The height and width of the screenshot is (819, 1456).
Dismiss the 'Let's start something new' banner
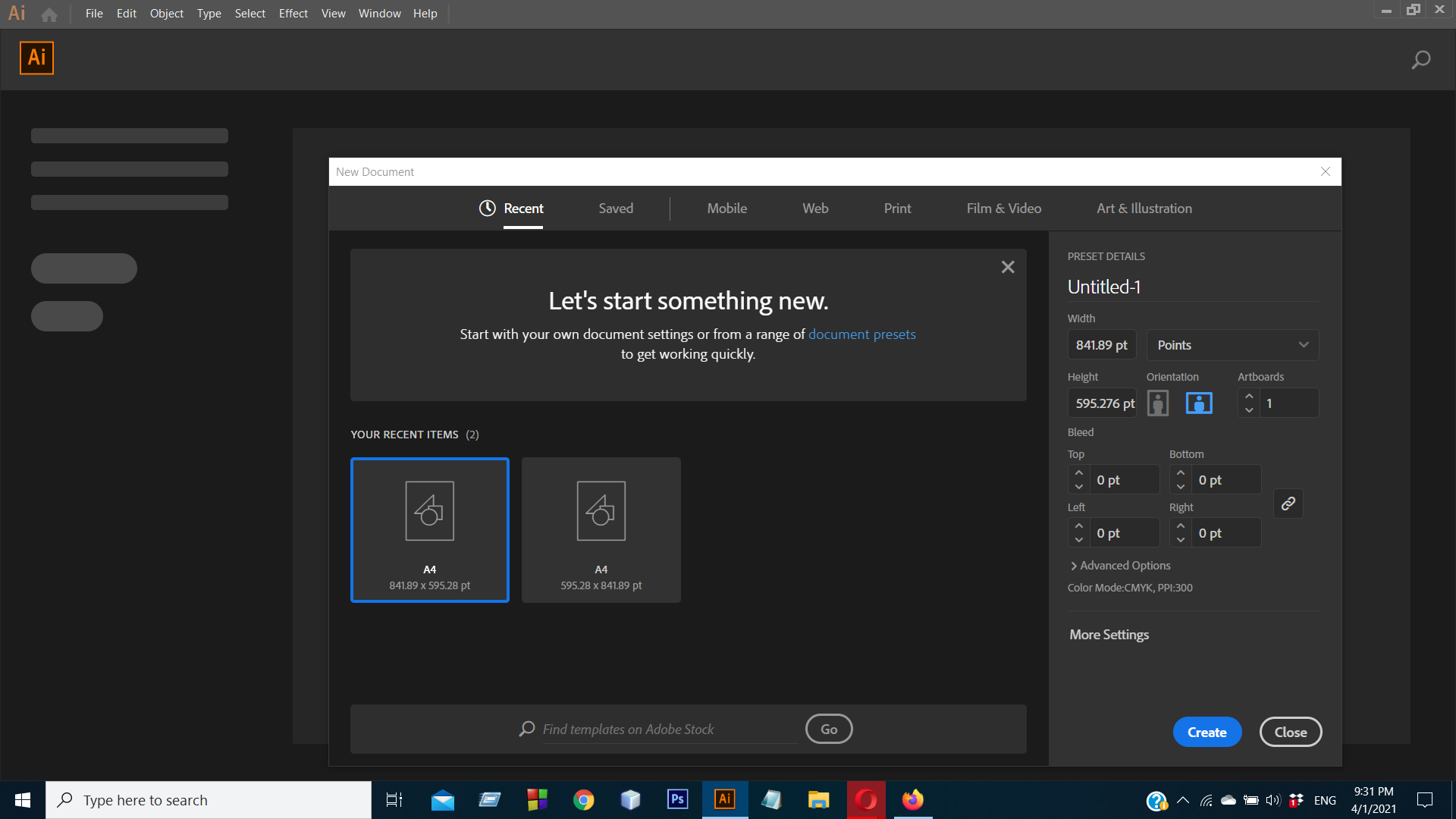click(x=1008, y=267)
